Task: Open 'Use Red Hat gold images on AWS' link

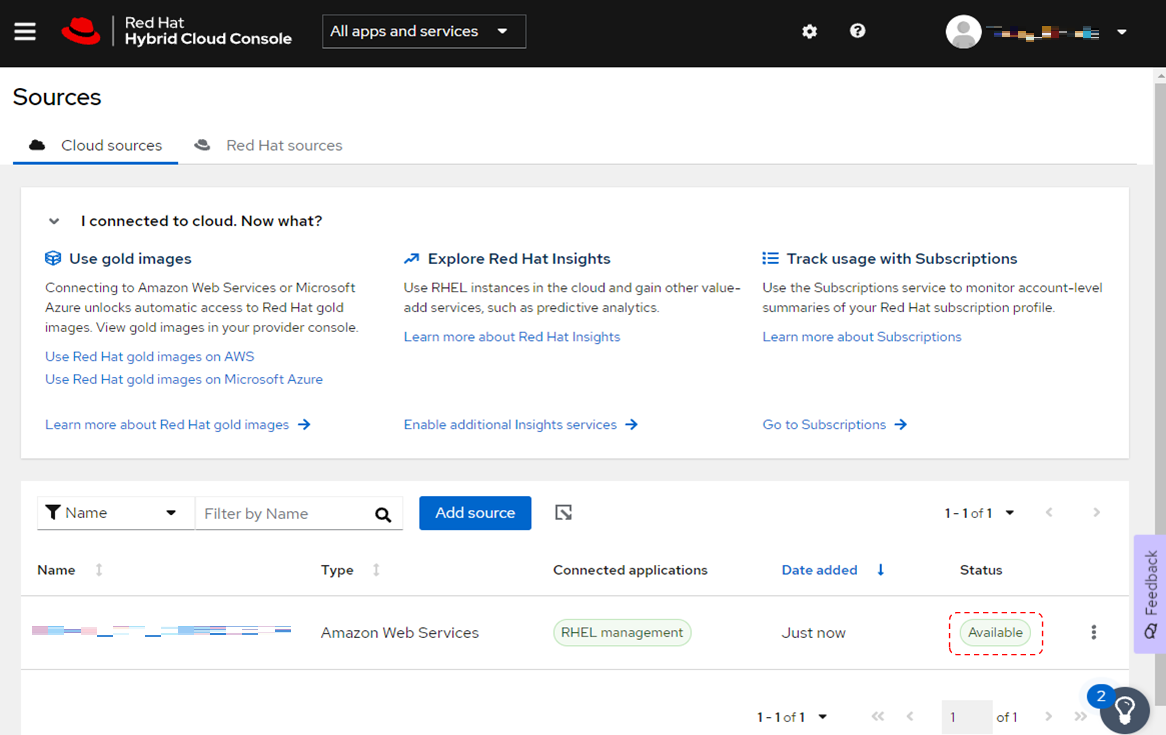Action: (x=150, y=357)
